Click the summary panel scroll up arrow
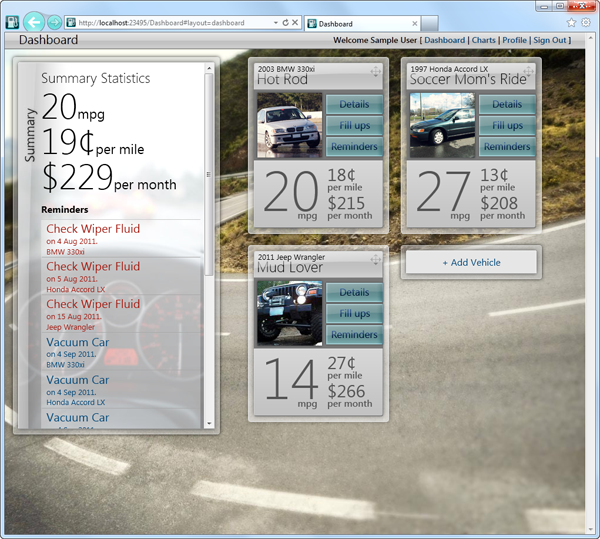The height and width of the screenshot is (539, 600). pos(209,68)
